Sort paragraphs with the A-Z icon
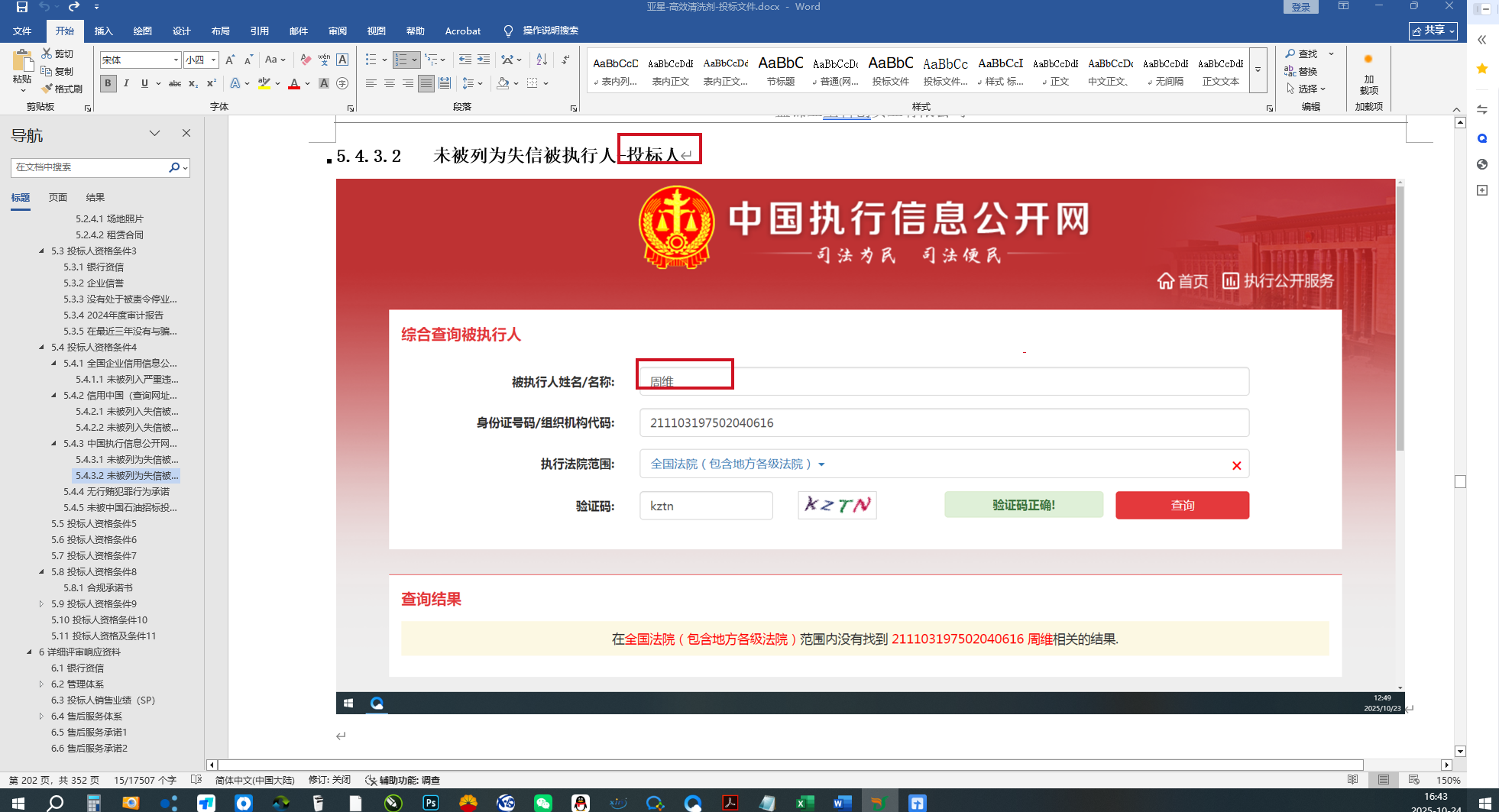The width and height of the screenshot is (1499, 812). tap(542, 60)
